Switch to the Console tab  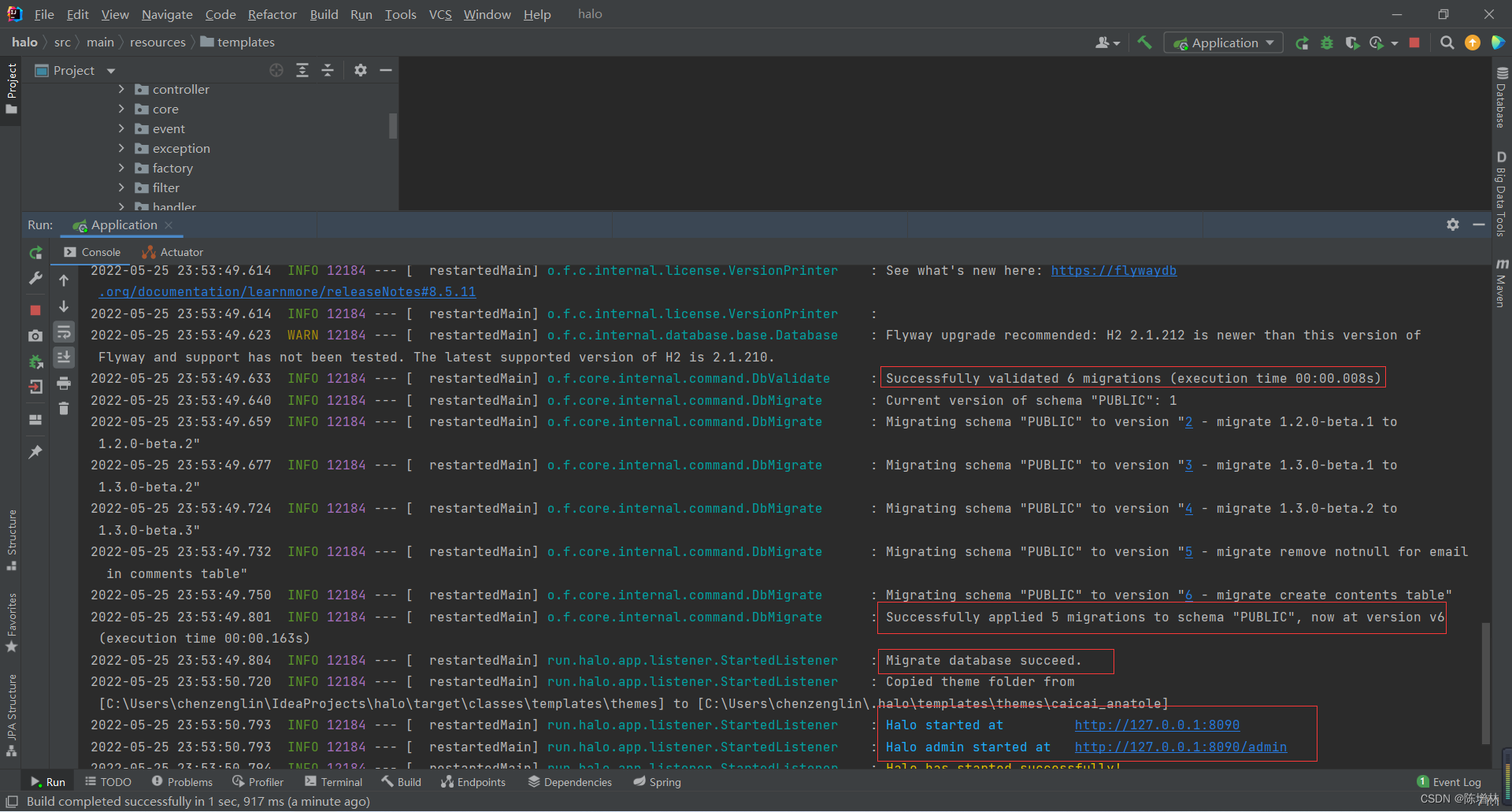[92, 252]
